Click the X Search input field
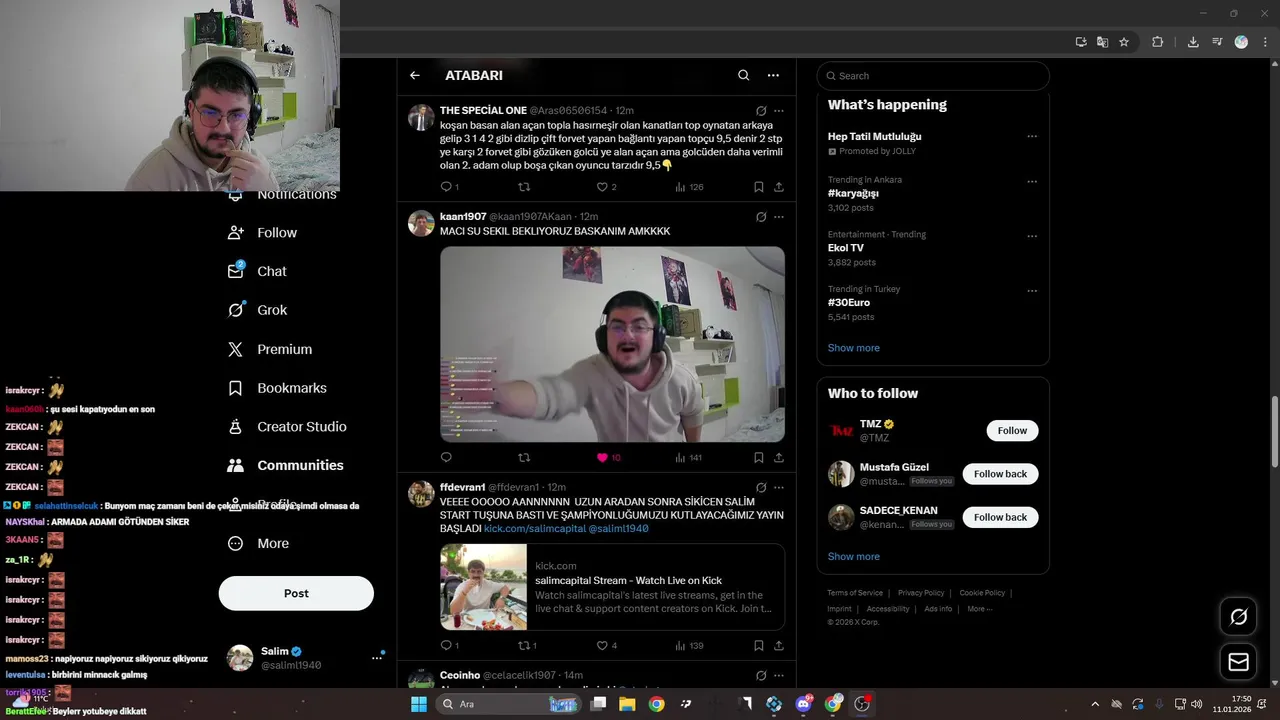The height and width of the screenshot is (720, 1280). (933, 76)
